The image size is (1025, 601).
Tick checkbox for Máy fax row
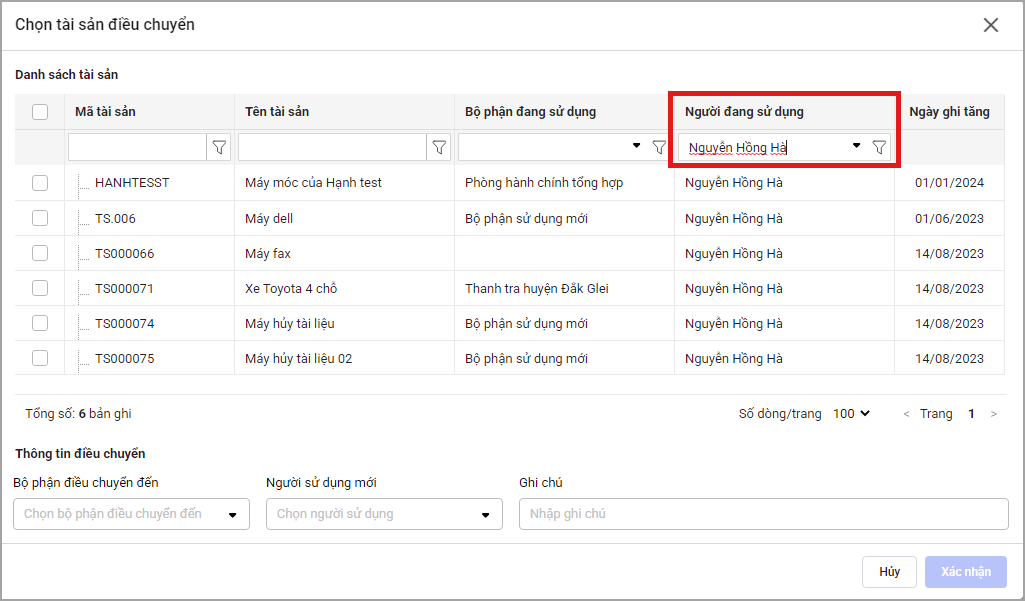(x=40, y=253)
